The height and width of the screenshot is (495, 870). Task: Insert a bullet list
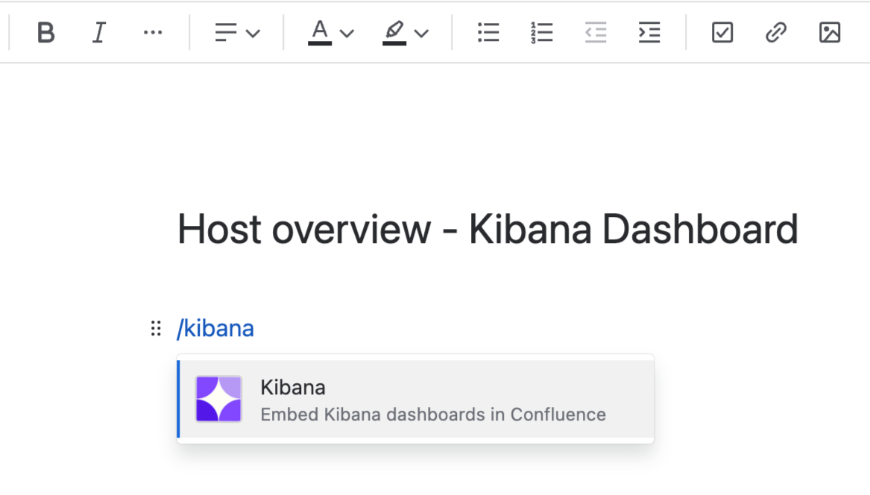pos(488,33)
